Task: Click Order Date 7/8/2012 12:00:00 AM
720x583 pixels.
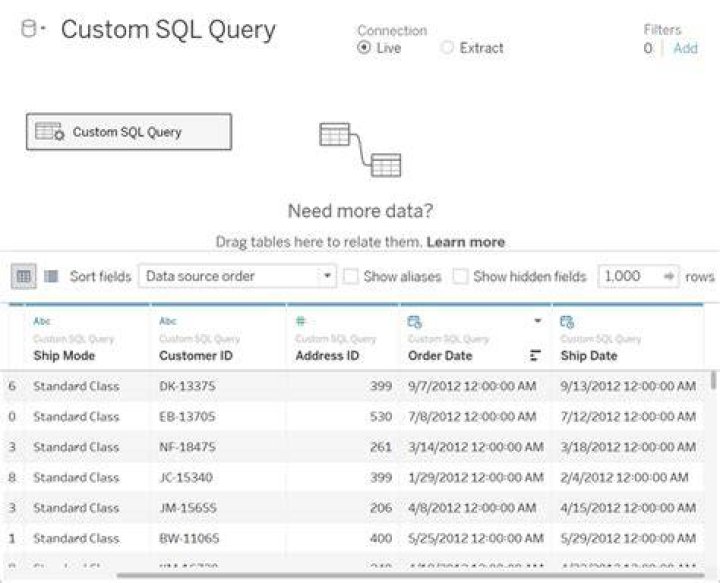Action: click(x=472, y=416)
